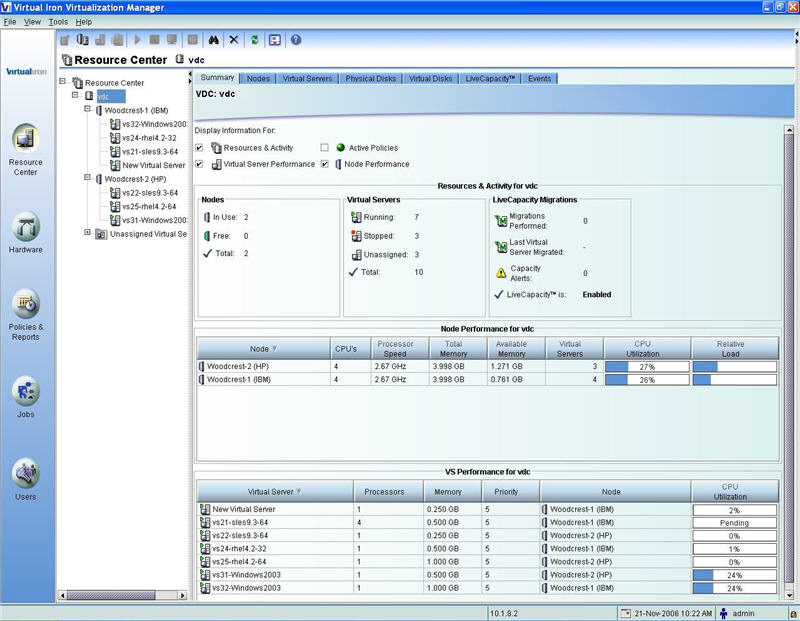Screen dimensions: 800x621
Task: Click the X delete toolbar icon
Action: tap(234, 40)
